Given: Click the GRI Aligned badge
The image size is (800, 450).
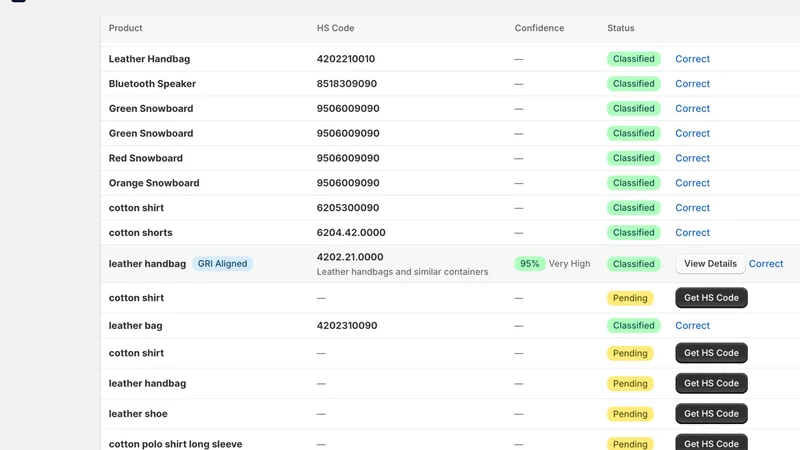Looking at the screenshot, I should pyautogui.click(x=222, y=264).
